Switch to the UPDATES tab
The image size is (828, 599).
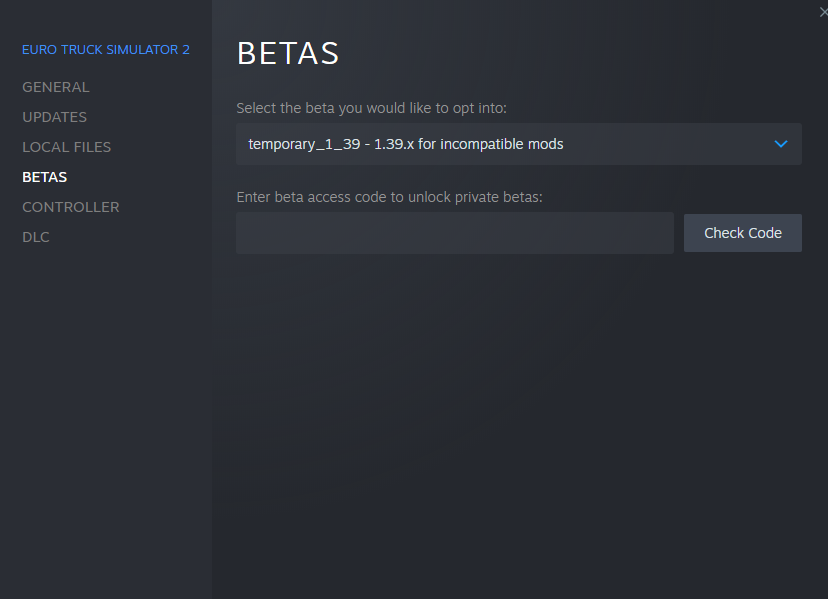coord(55,117)
